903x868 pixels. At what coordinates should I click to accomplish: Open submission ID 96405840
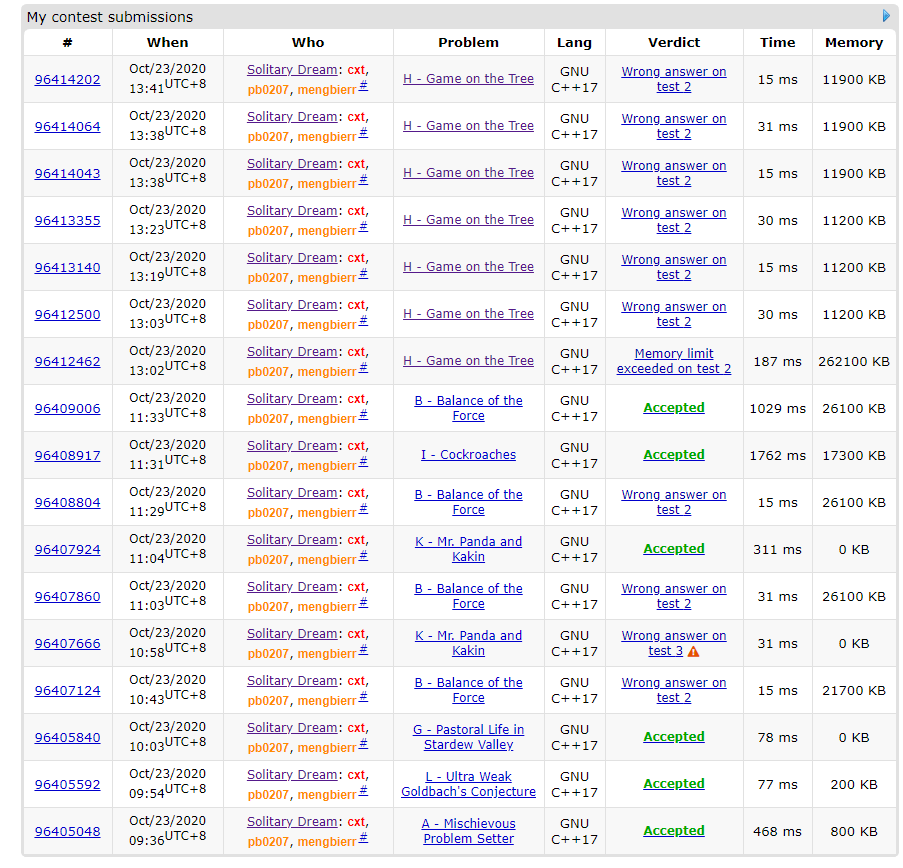pos(67,738)
